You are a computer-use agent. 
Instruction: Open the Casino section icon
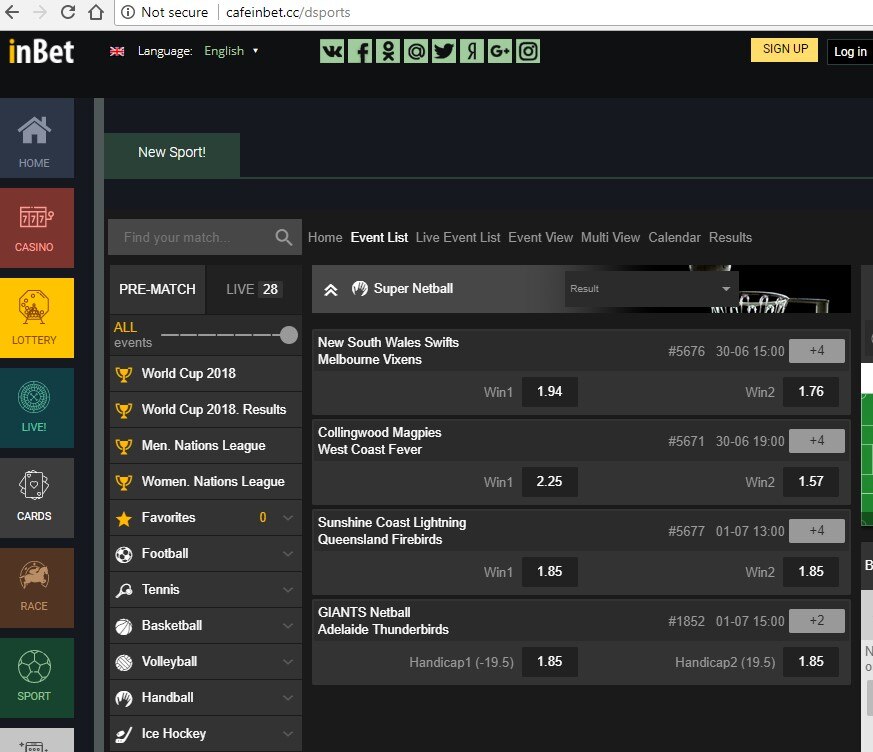[x=35, y=218]
